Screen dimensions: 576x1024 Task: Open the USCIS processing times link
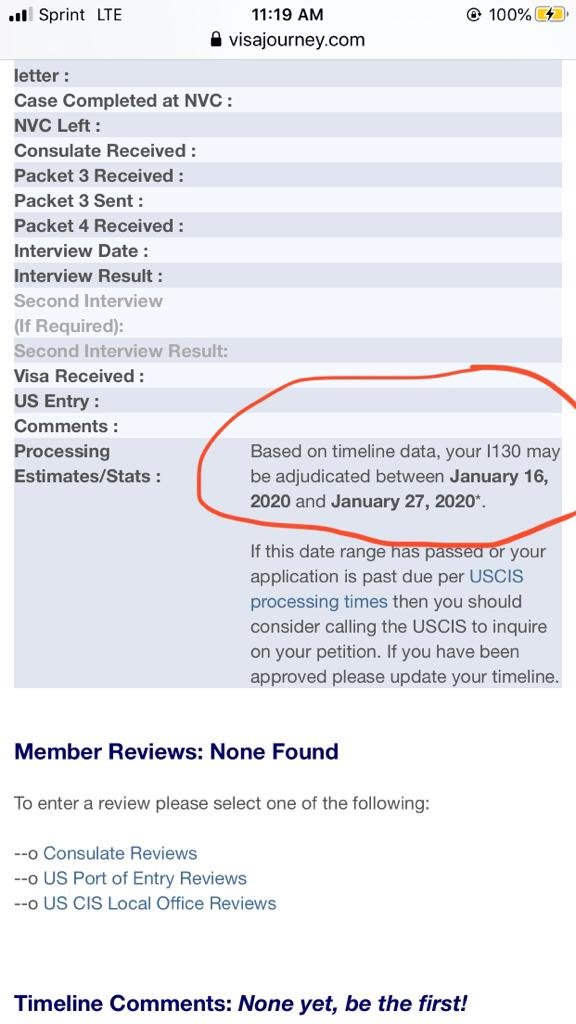[387, 589]
